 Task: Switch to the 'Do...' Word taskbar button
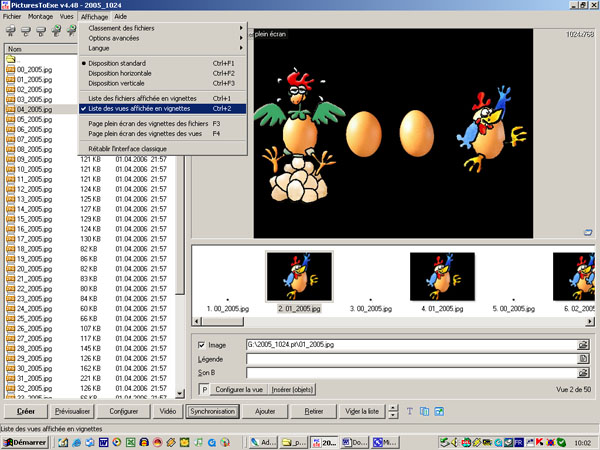point(354,442)
